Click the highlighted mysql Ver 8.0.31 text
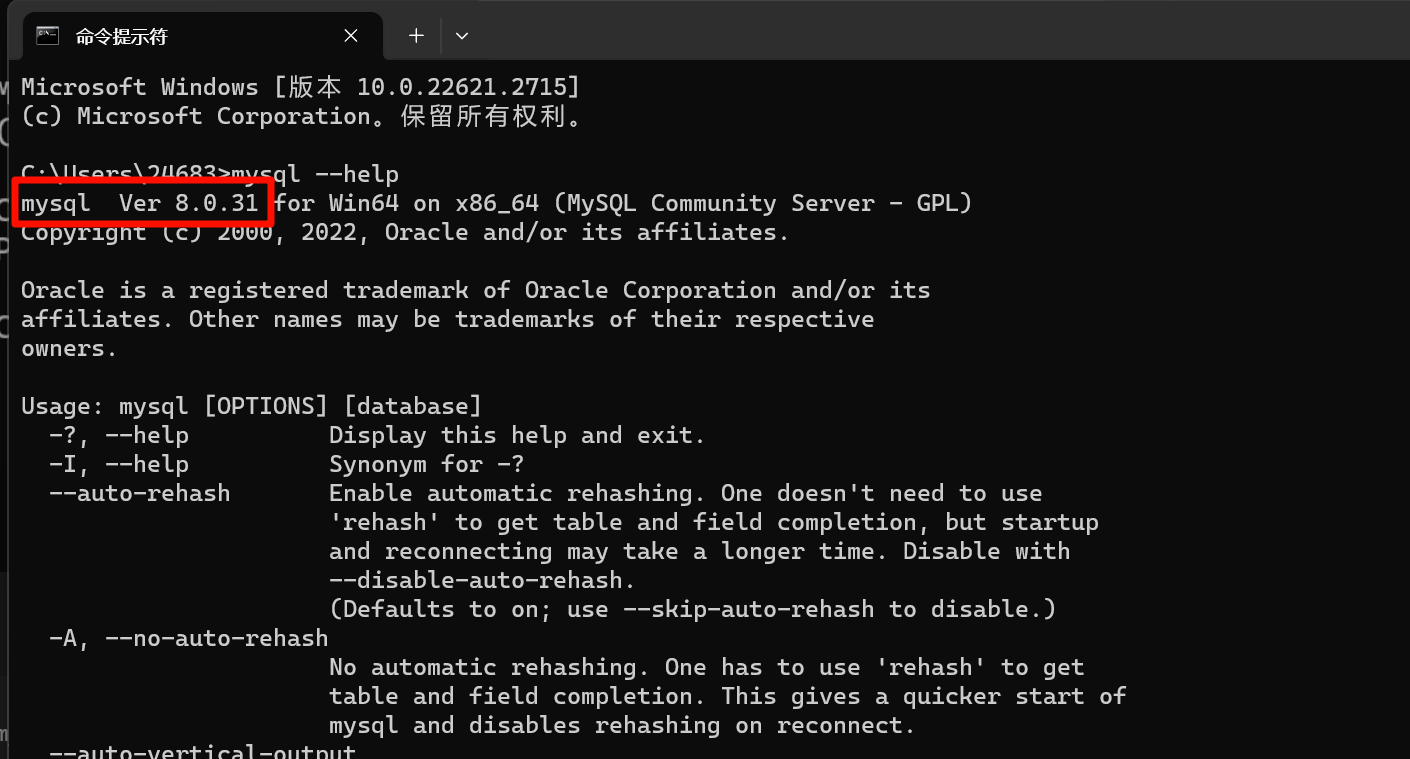 click(x=142, y=202)
